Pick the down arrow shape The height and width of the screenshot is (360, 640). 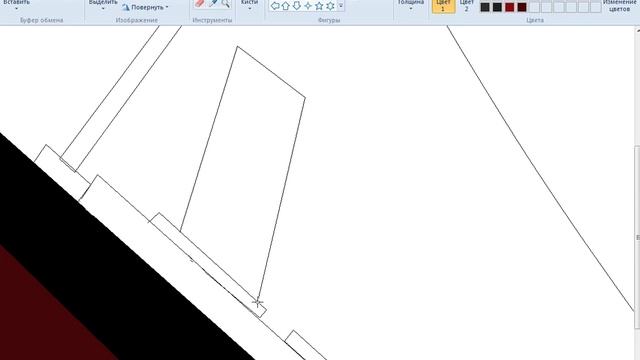tap(297, 6)
